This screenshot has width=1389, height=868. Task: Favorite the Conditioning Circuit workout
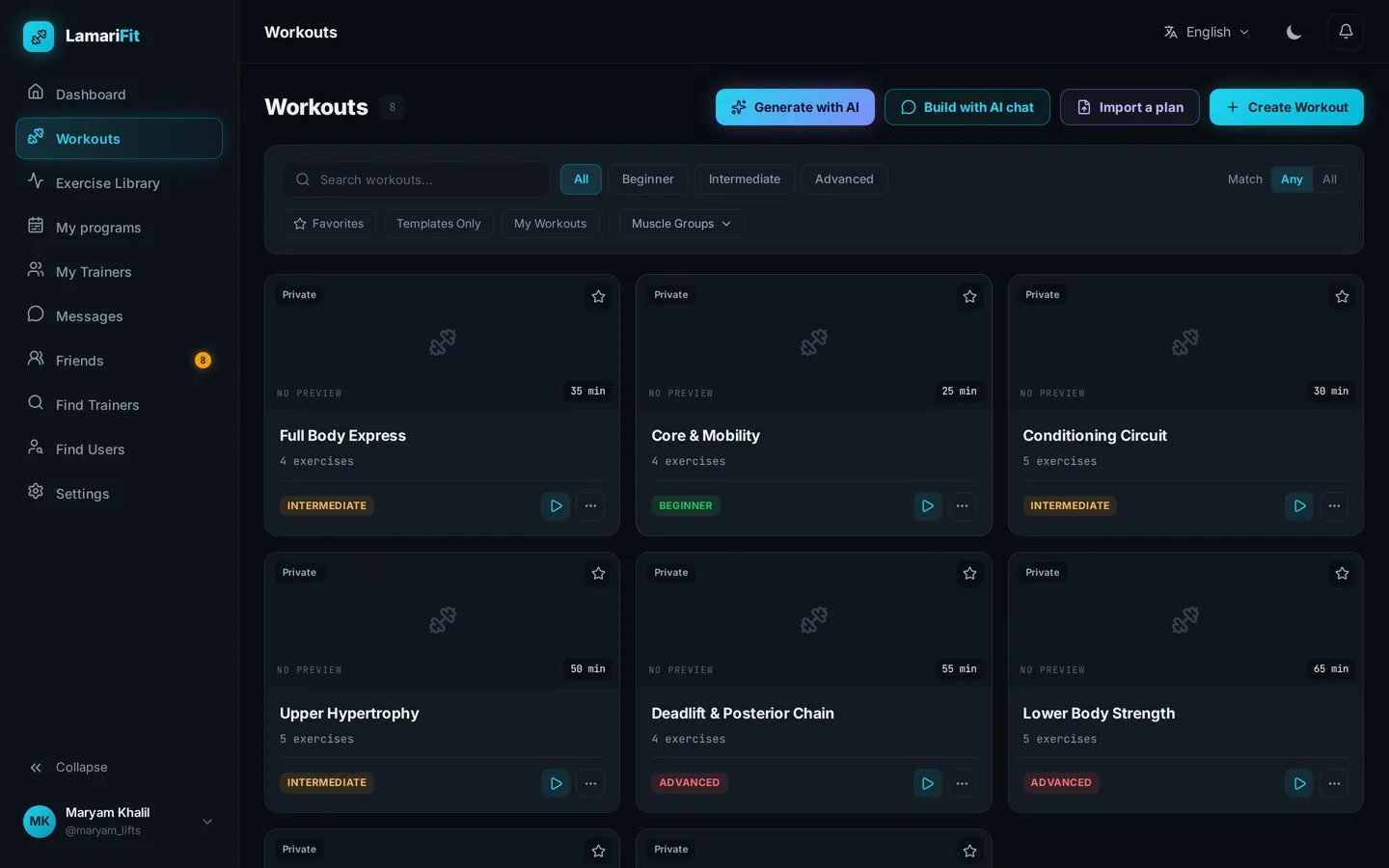tap(1342, 296)
